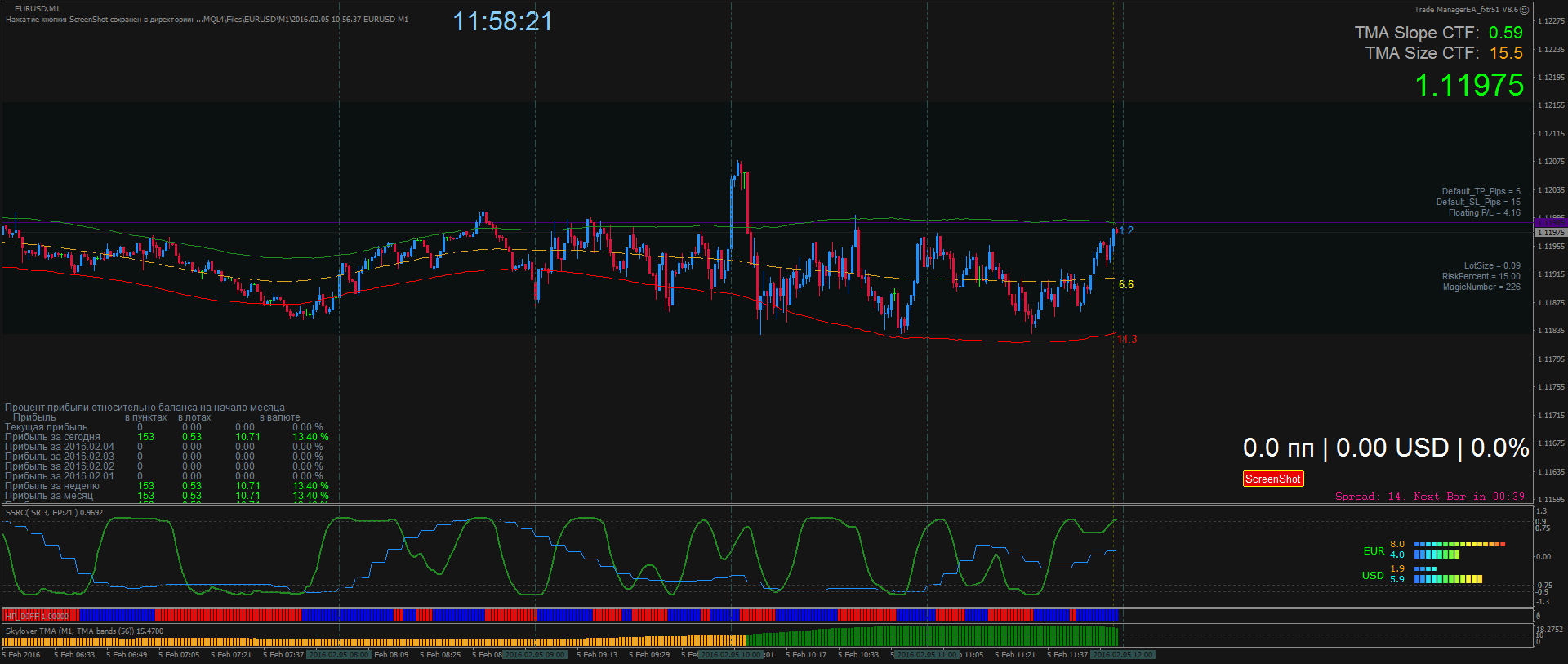1568x664 pixels.
Task: Click the Прибыль за 2016.02.01 row label
Action: [60, 476]
